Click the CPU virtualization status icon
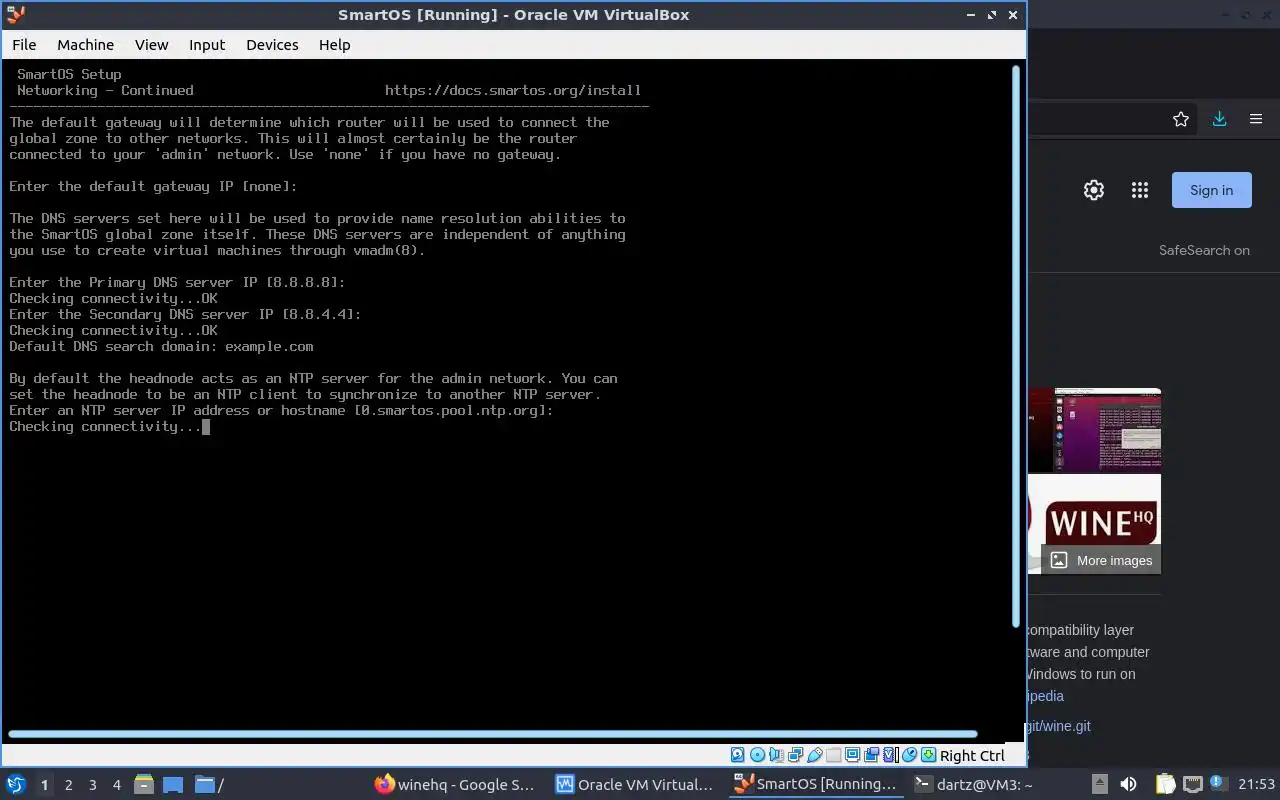Image resolution: width=1280 pixels, height=800 pixels. tap(890, 755)
